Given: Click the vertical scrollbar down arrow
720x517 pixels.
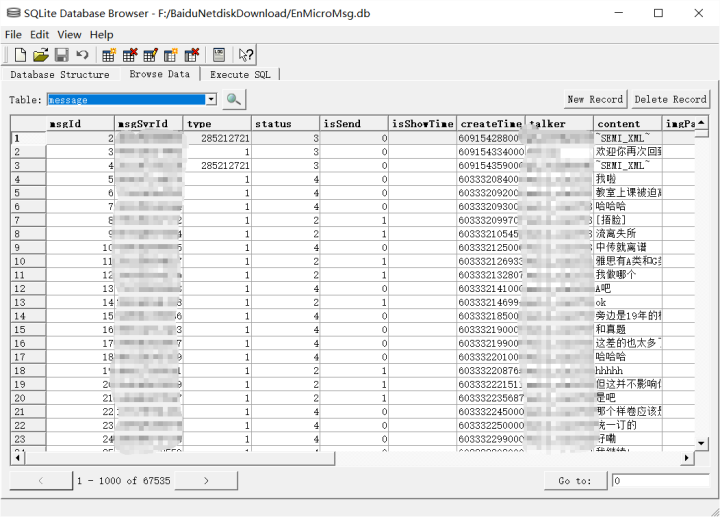Looking at the screenshot, I should pos(701,443).
